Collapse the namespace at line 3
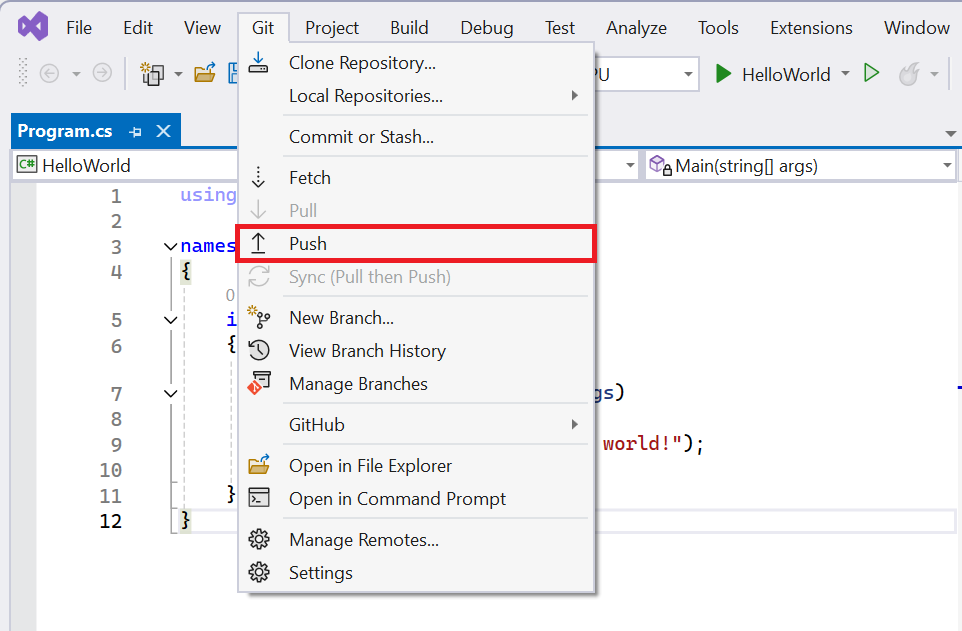The height and width of the screenshot is (631, 962). [x=170, y=246]
